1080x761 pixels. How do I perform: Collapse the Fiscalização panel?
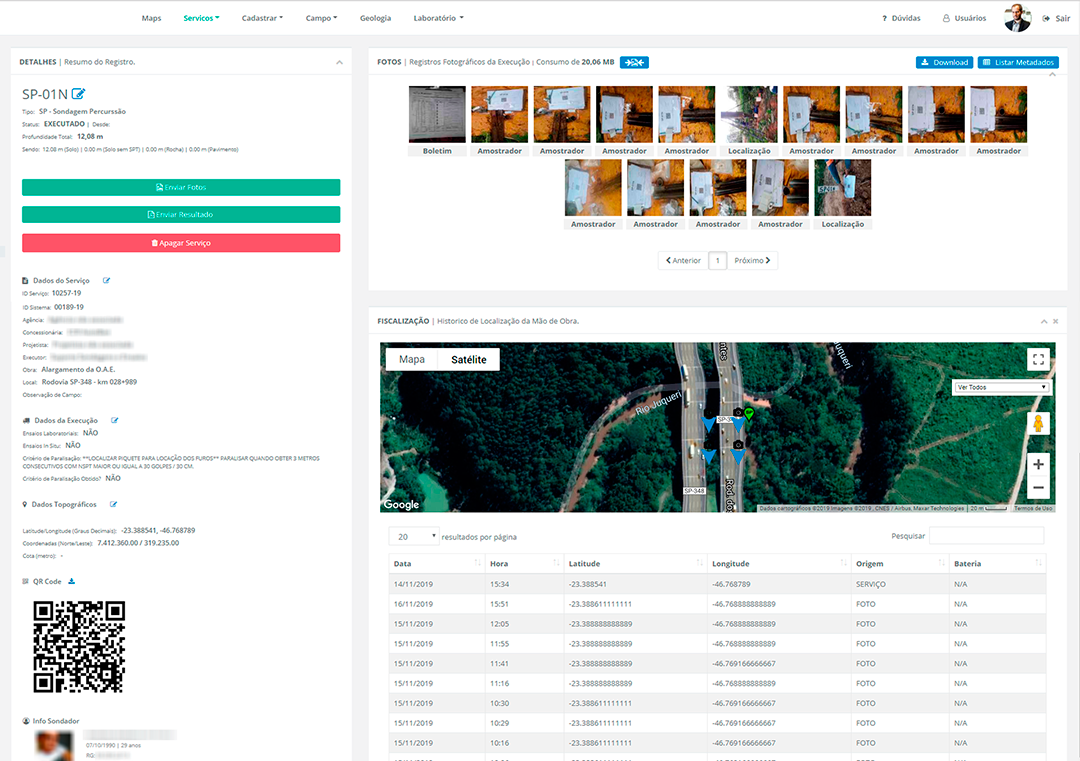(1043, 322)
